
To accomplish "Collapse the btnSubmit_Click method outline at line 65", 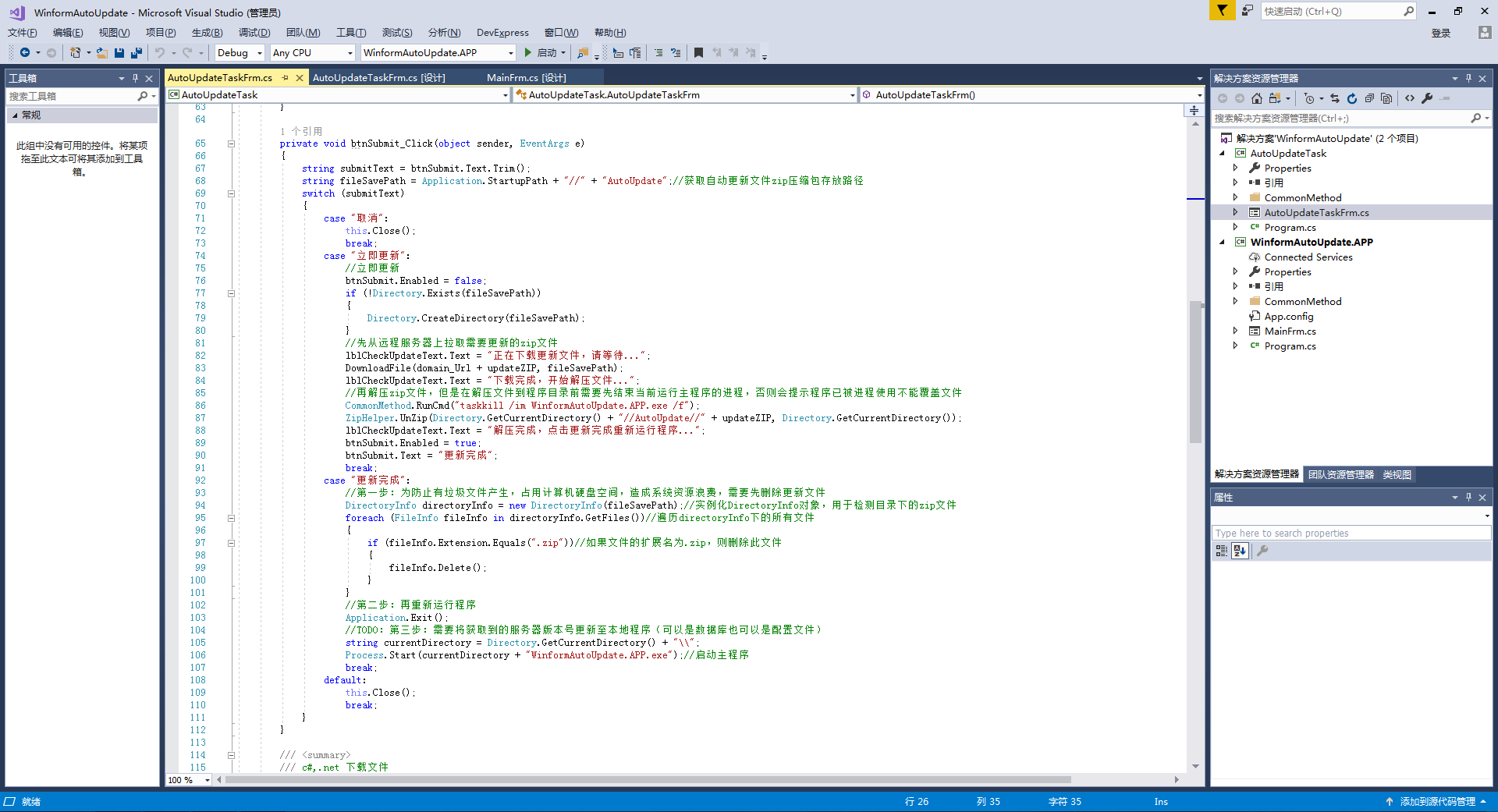I will (231, 144).
